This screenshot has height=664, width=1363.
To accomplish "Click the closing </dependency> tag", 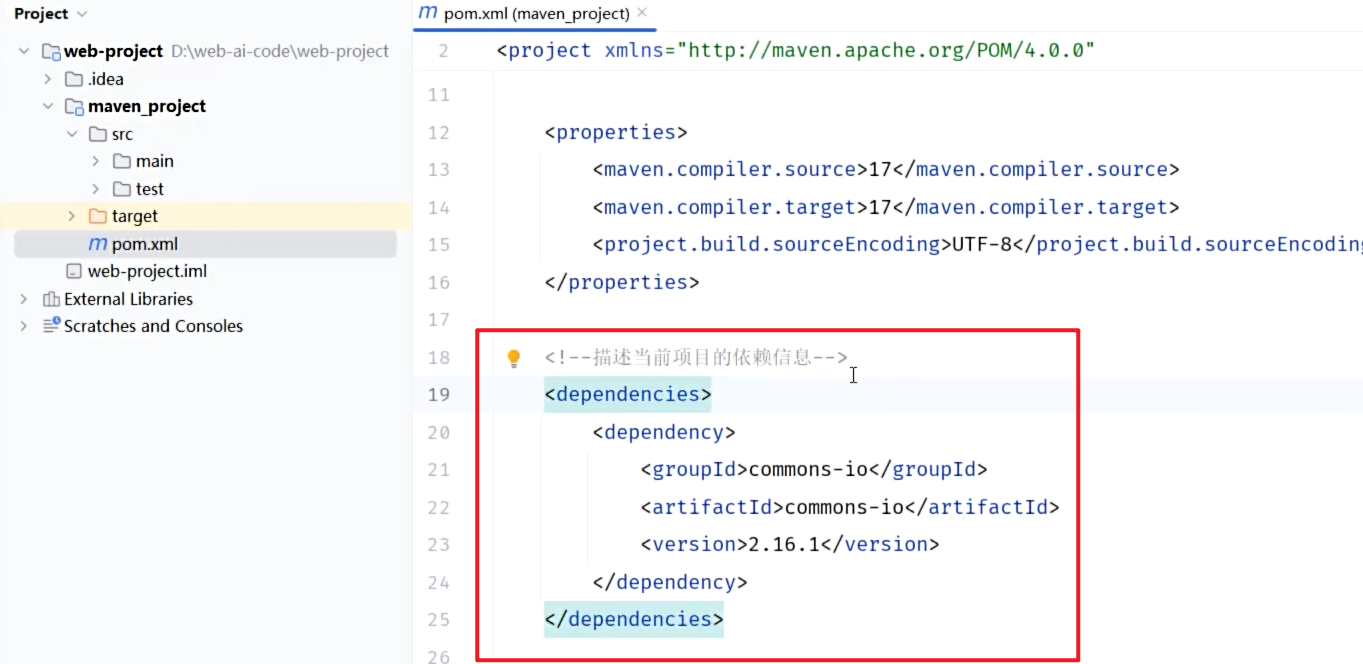I will pos(670,582).
